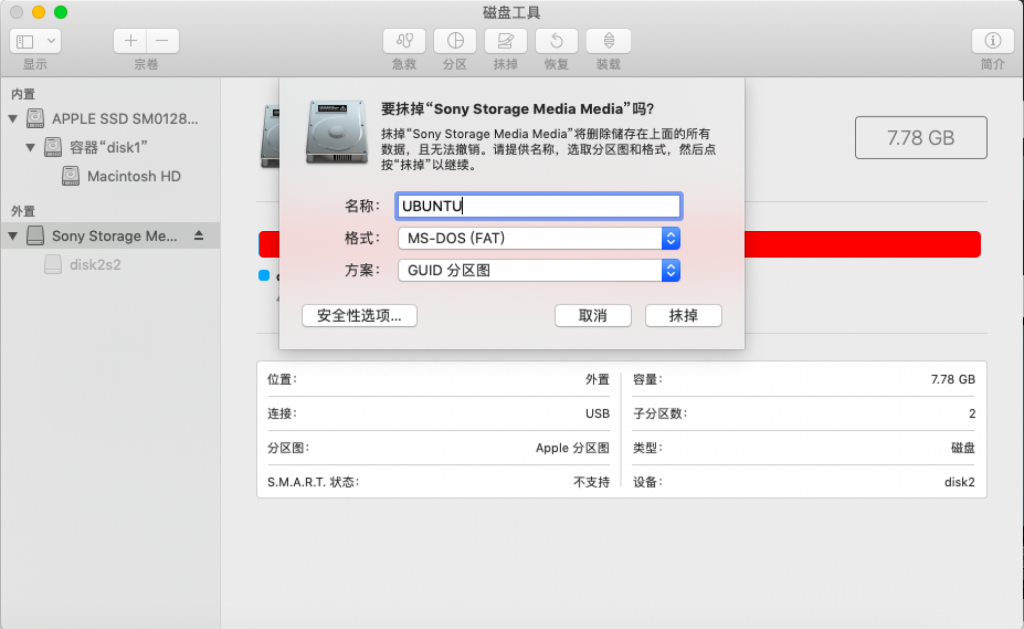Click the Erase (抹掉) toolbar icon
The height and width of the screenshot is (629, 1024).
point(506,41)
